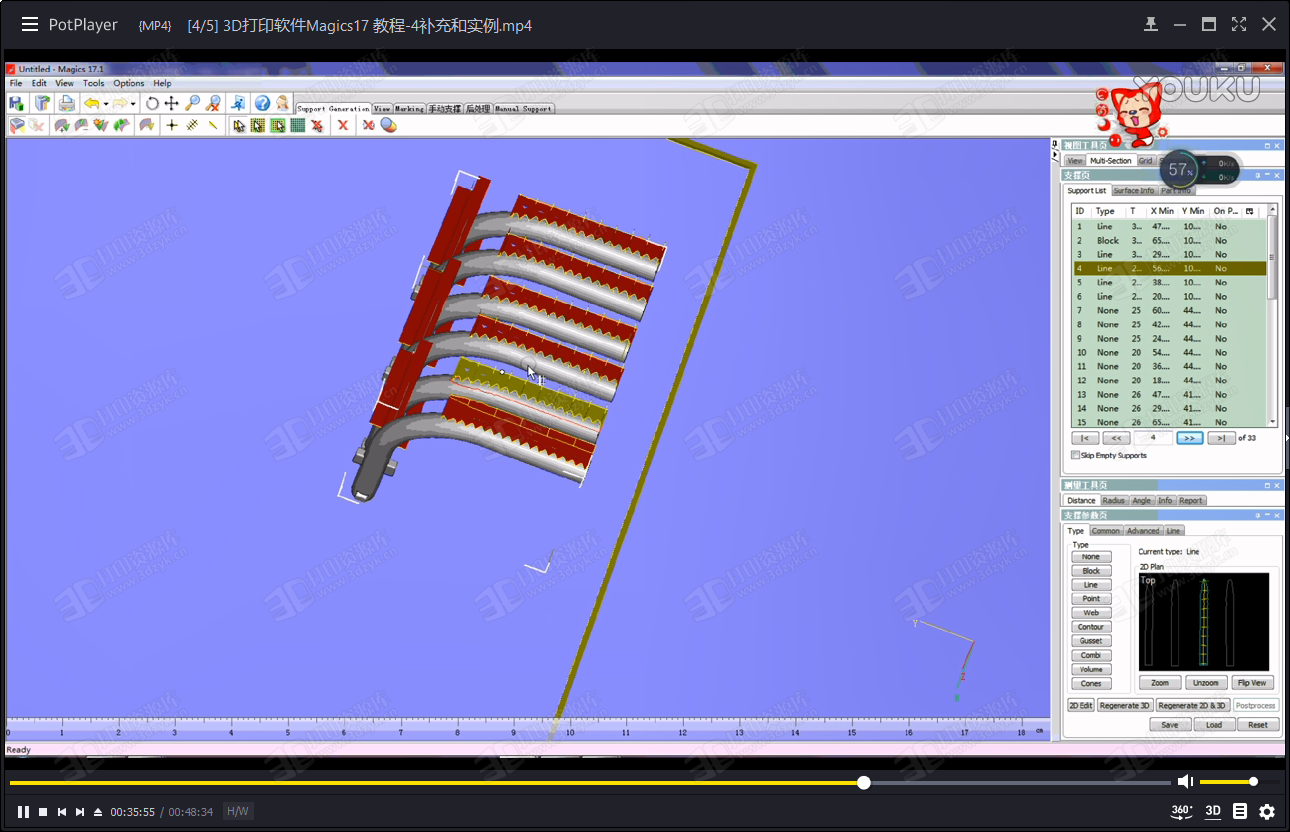Click the Exit SG running-man icon
Image resolution: width=1290 pixels, height=832 pixels.
coord(238,103)
